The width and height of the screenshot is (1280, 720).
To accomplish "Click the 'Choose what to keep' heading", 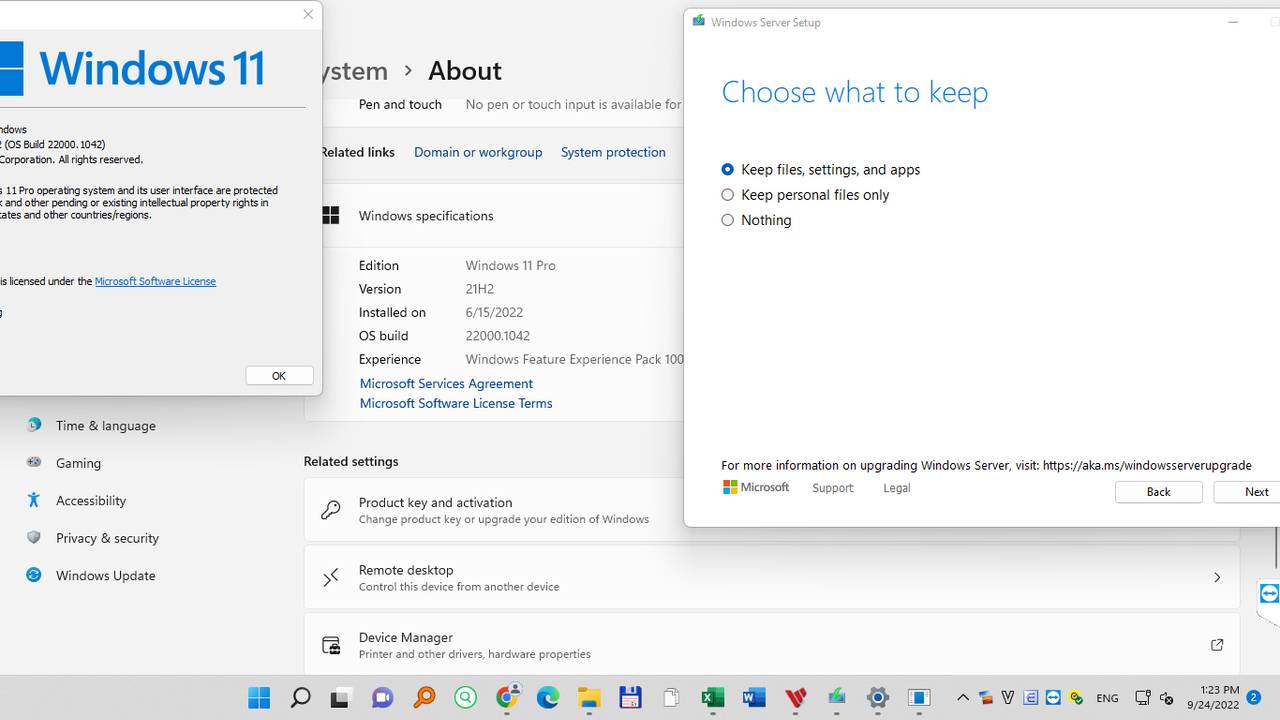I will click(x=855, y=92).
